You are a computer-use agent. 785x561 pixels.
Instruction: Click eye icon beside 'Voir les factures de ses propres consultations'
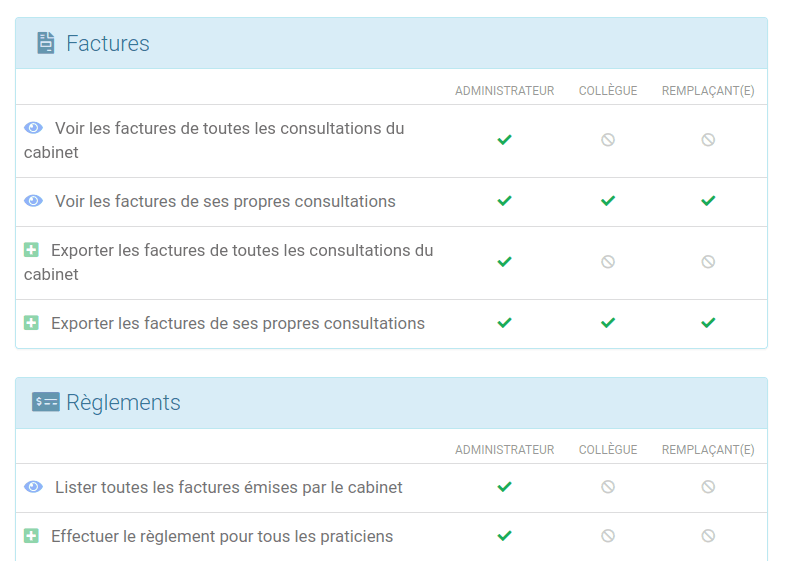[34, 201]
